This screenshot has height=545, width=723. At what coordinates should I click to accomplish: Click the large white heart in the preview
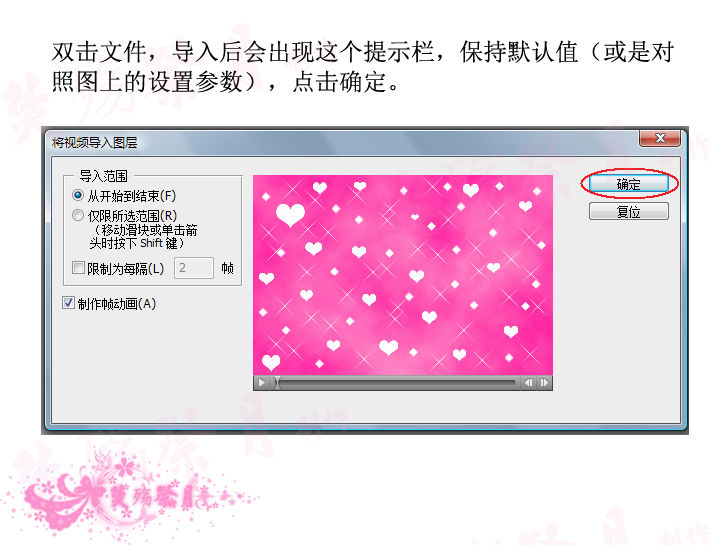290,214
